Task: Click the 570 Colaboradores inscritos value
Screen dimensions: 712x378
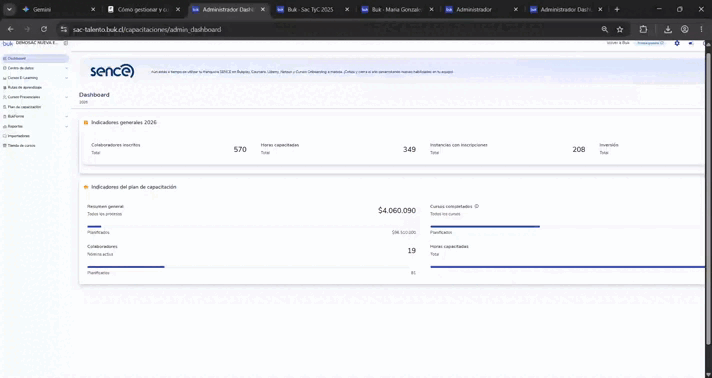Action: 240,149
